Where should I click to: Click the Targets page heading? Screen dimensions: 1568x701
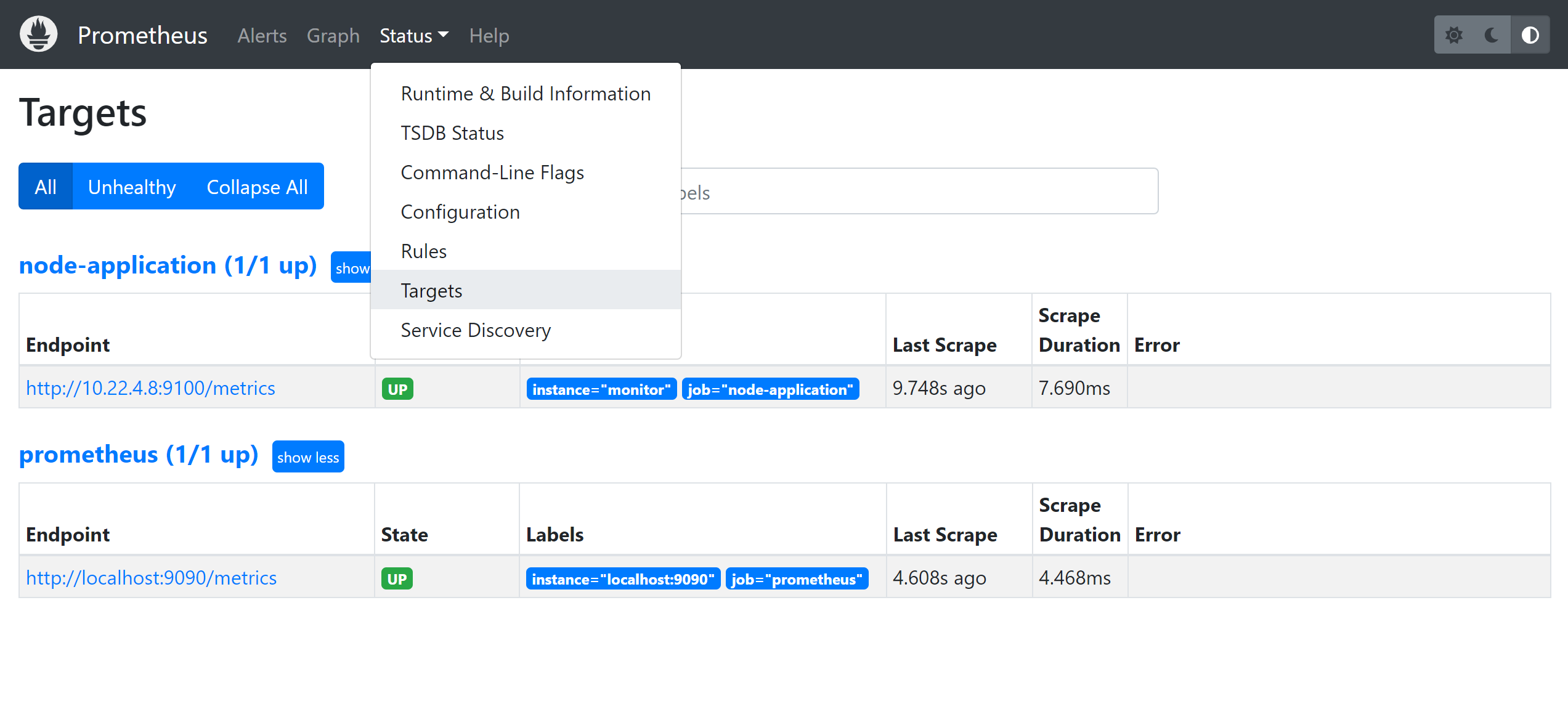[x=83, y=113]
